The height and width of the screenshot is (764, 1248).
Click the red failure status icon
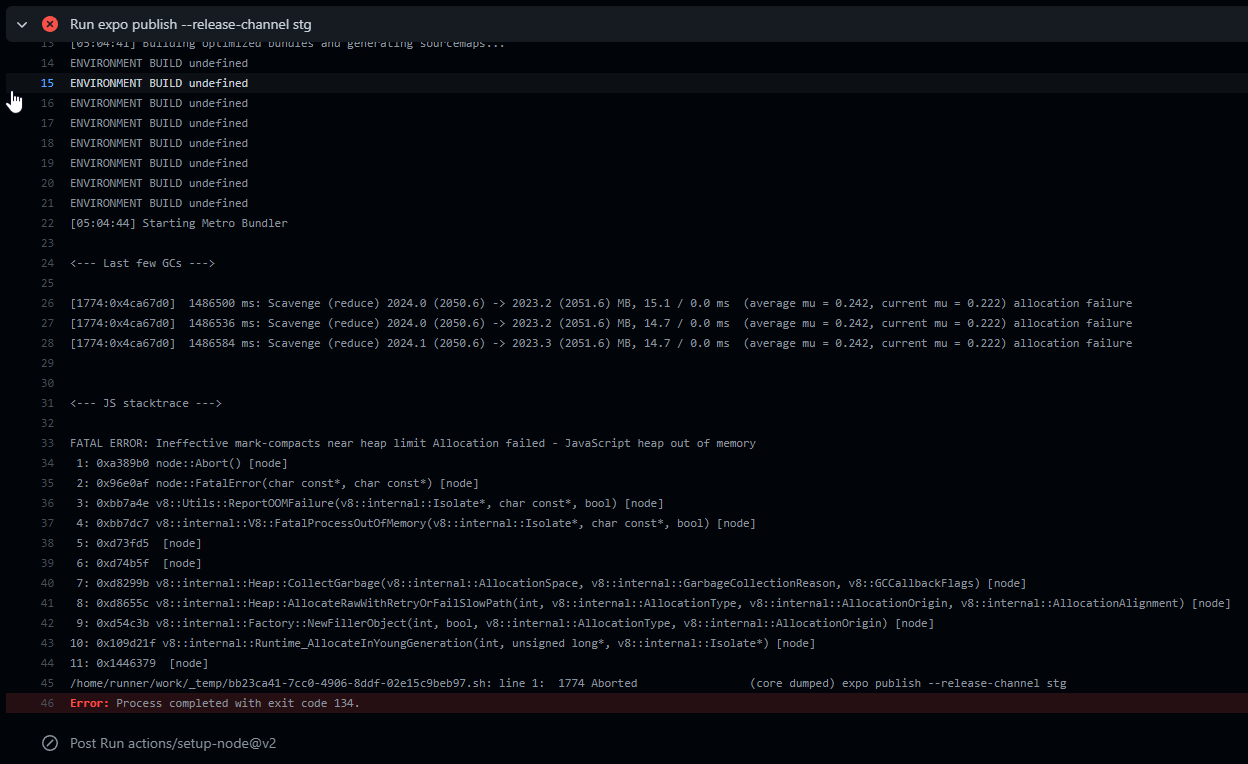pyautogui.click(x=49, y=24)
